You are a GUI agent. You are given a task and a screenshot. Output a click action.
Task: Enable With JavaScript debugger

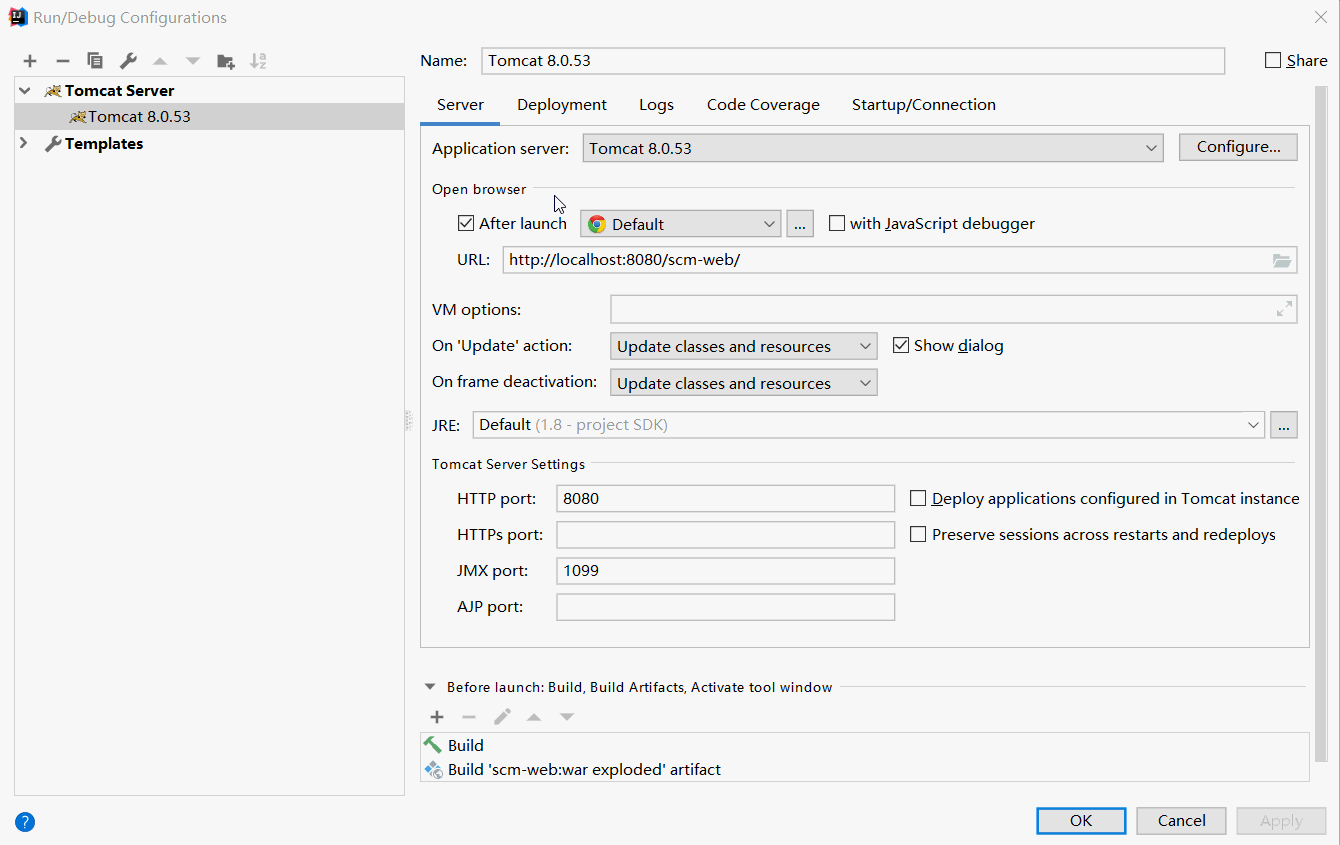(x=837, y=223)
